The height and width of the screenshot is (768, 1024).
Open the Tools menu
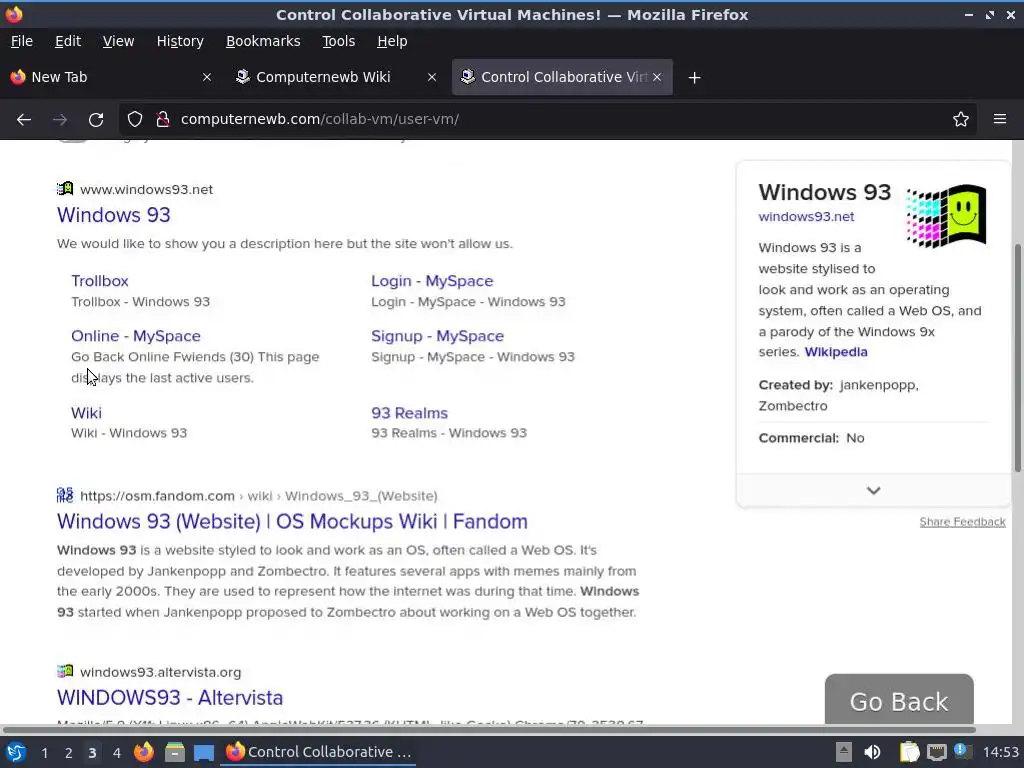pyautogui.click(x=338, y=41)
